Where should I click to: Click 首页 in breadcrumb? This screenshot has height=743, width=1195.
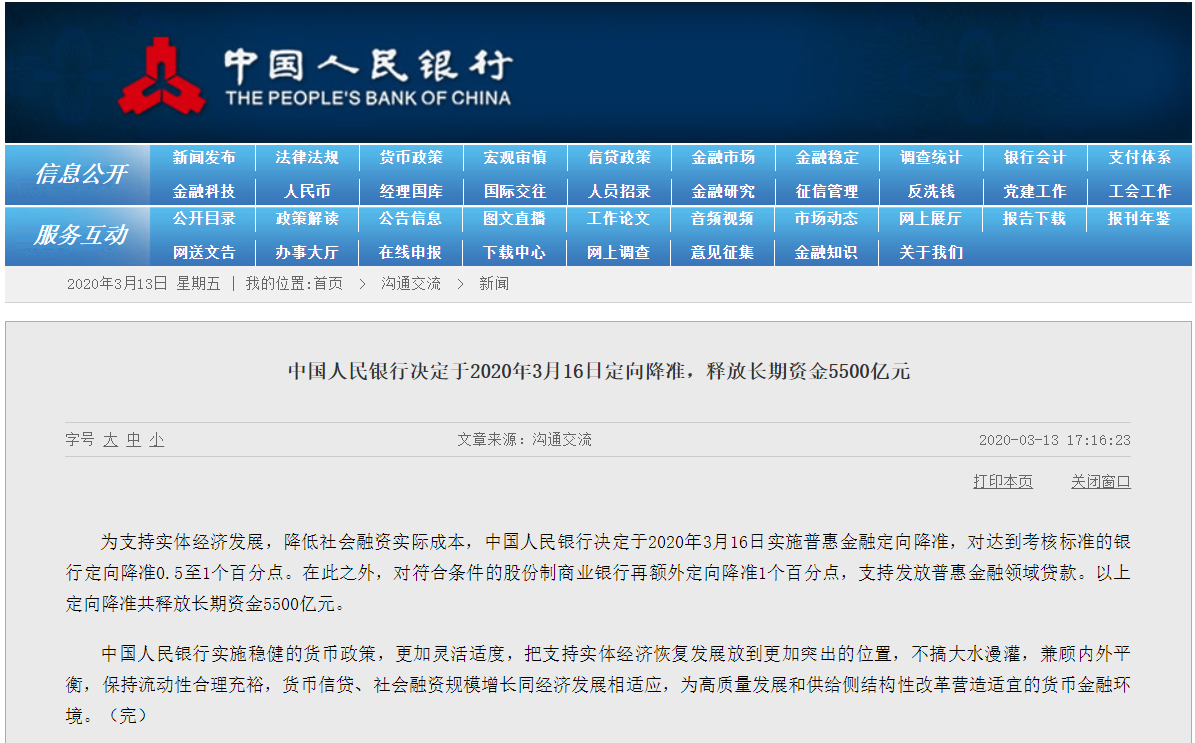pos(328,284)
